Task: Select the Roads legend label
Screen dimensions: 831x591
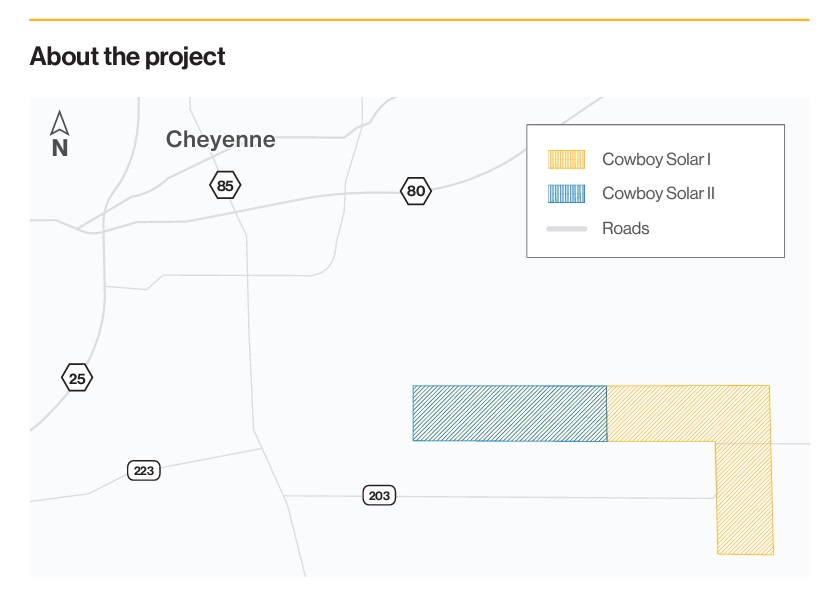Action: point(625,228)
